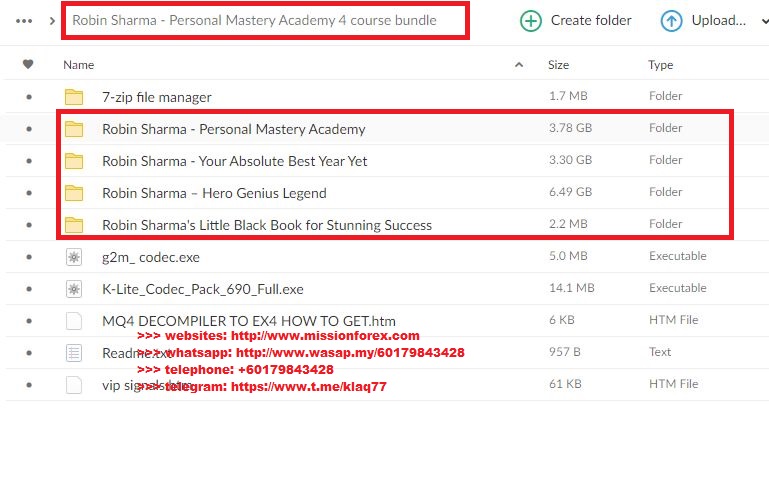Click the Hero Genius Legend folder icon
This screenshot has width=769, height=504.
[74, 193]
